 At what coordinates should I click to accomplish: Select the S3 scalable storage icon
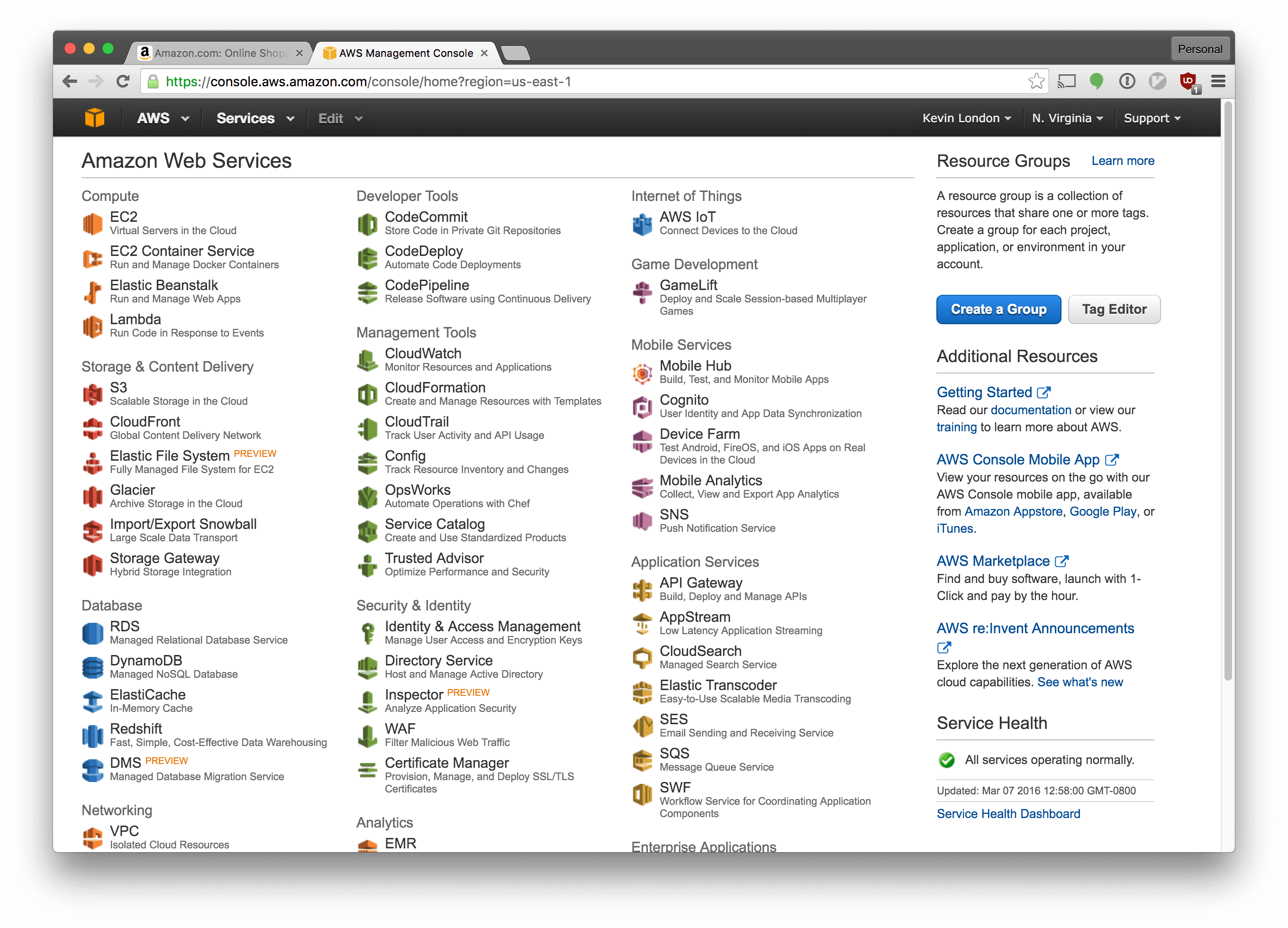pos(93,393)
